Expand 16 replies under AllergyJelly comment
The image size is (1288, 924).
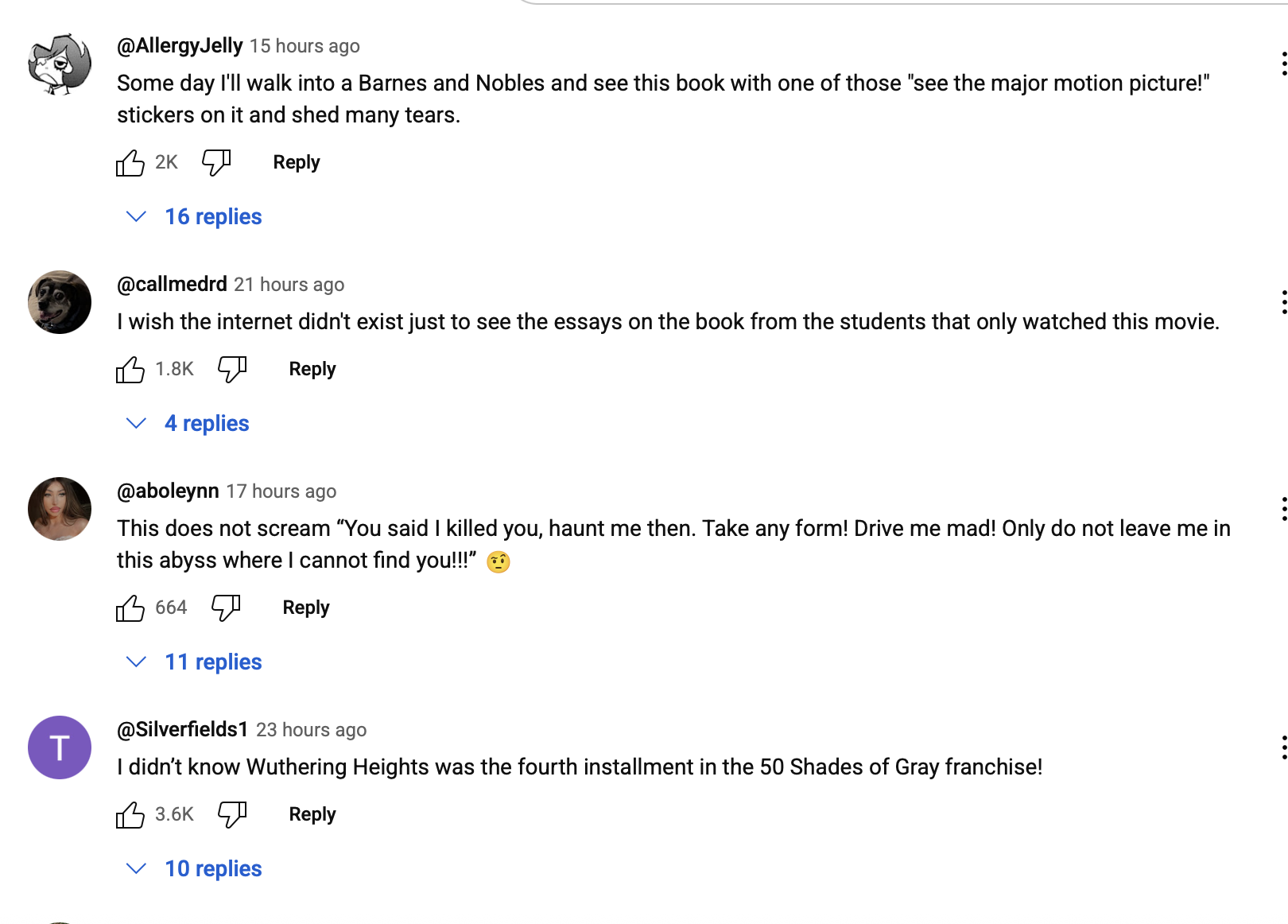(196, 217)
